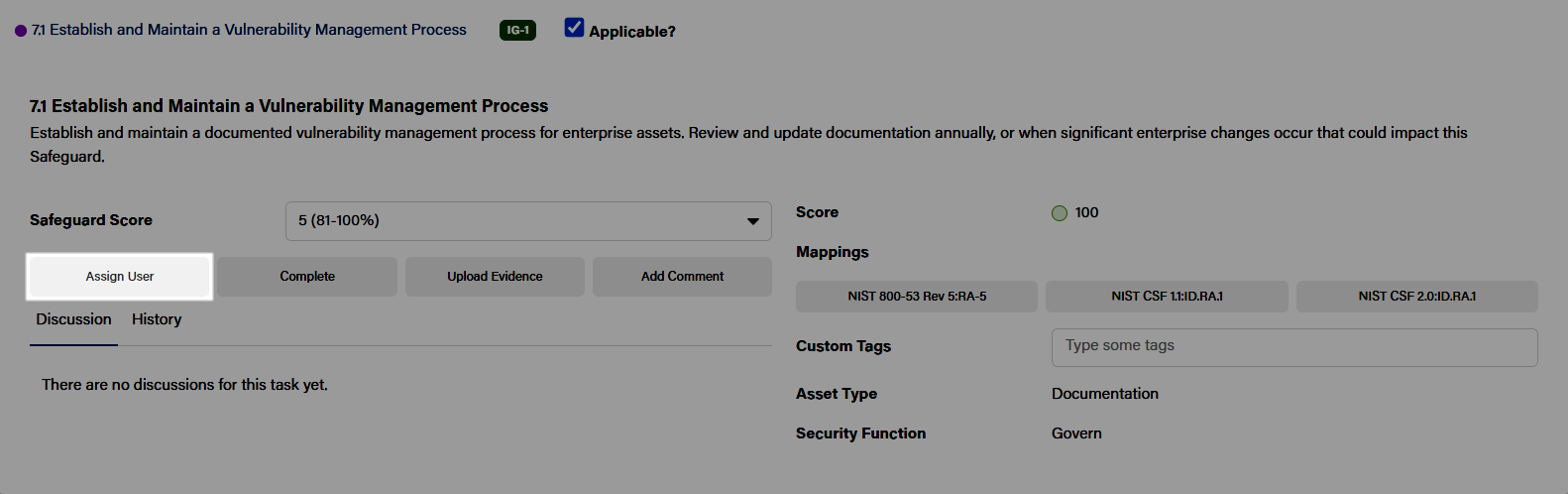
Task: Click the dropdown arrow next to 5 (81-100%)
Action: point(753,221)
